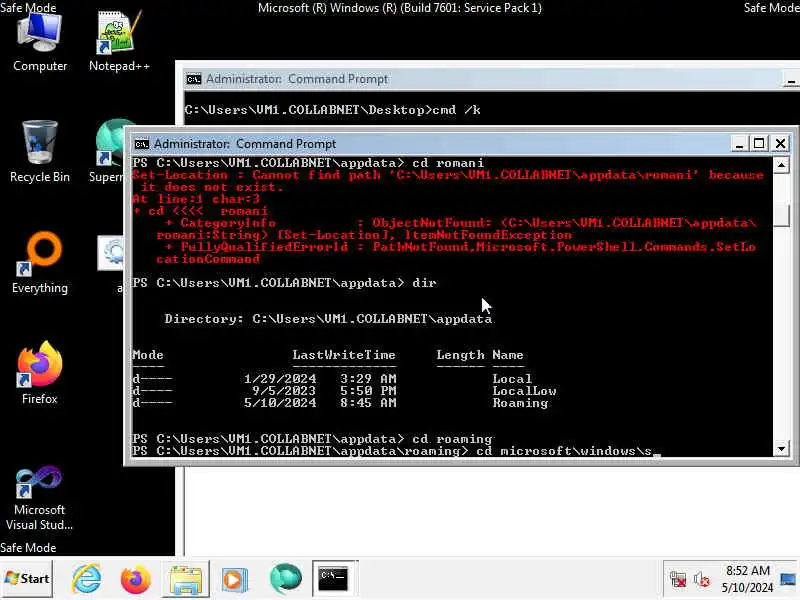The image size is (800, 600).
Task: Click the 'cd roaming' command line
Action: [x=312, y=439]
